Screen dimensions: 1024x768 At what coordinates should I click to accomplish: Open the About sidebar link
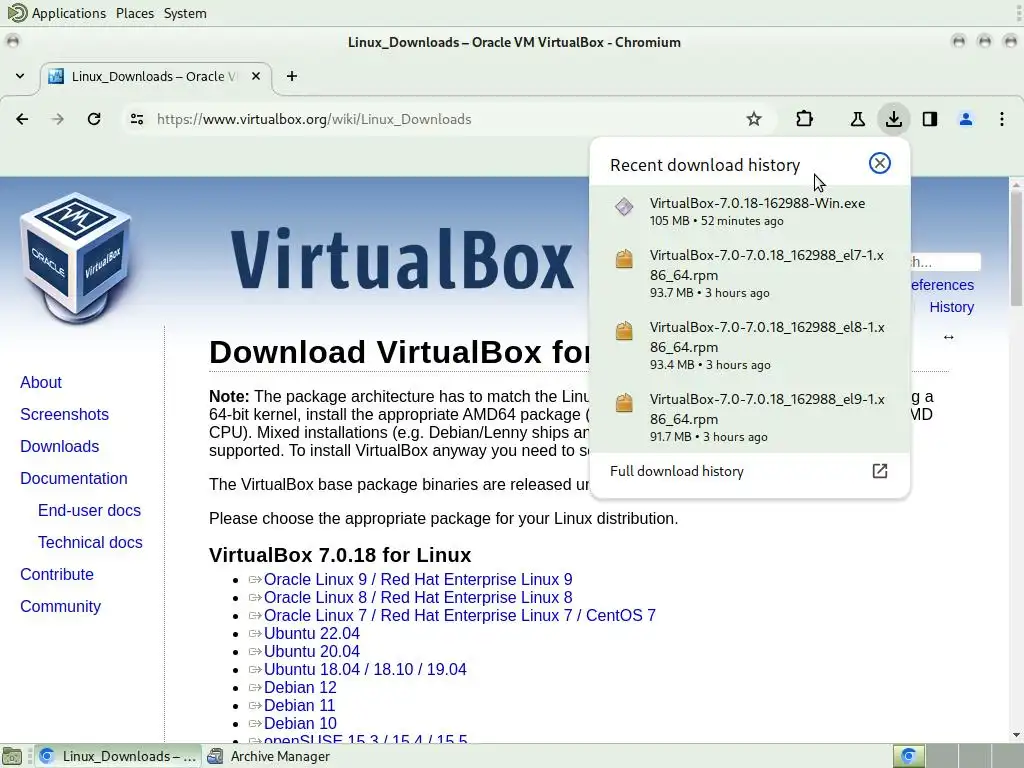tap(40, 382)
